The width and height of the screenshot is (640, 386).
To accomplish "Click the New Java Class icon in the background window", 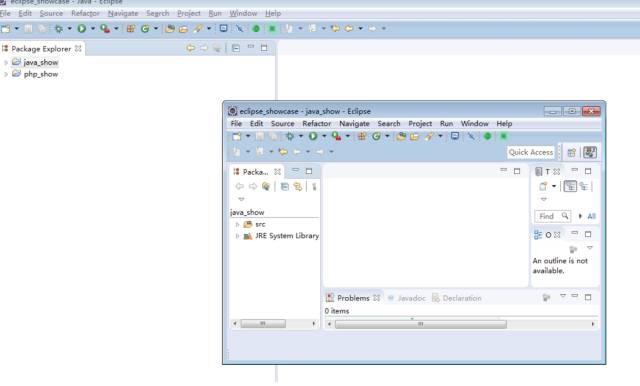I will click(x=145, y=29).
